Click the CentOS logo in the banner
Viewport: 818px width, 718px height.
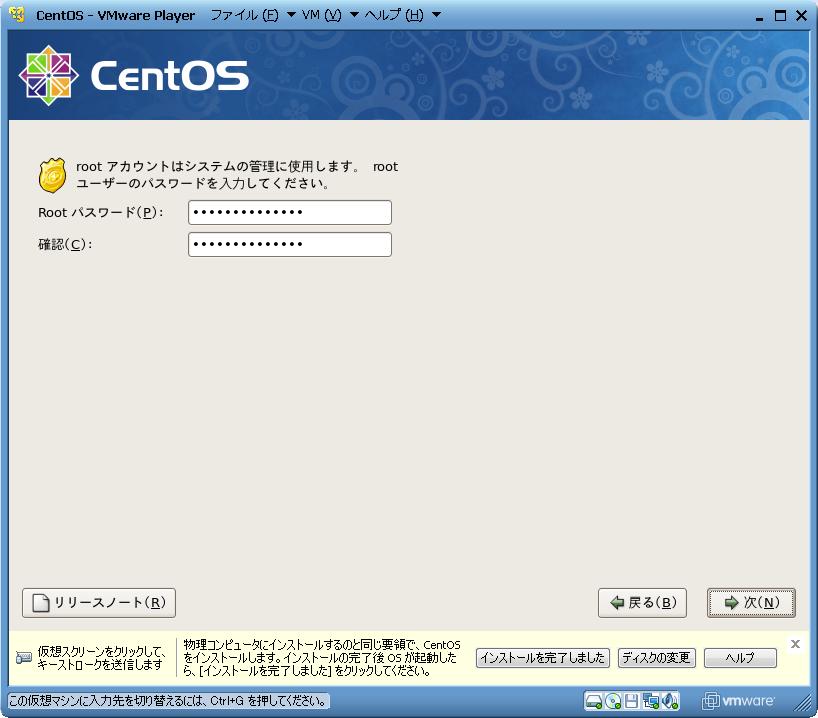point(134,76)
